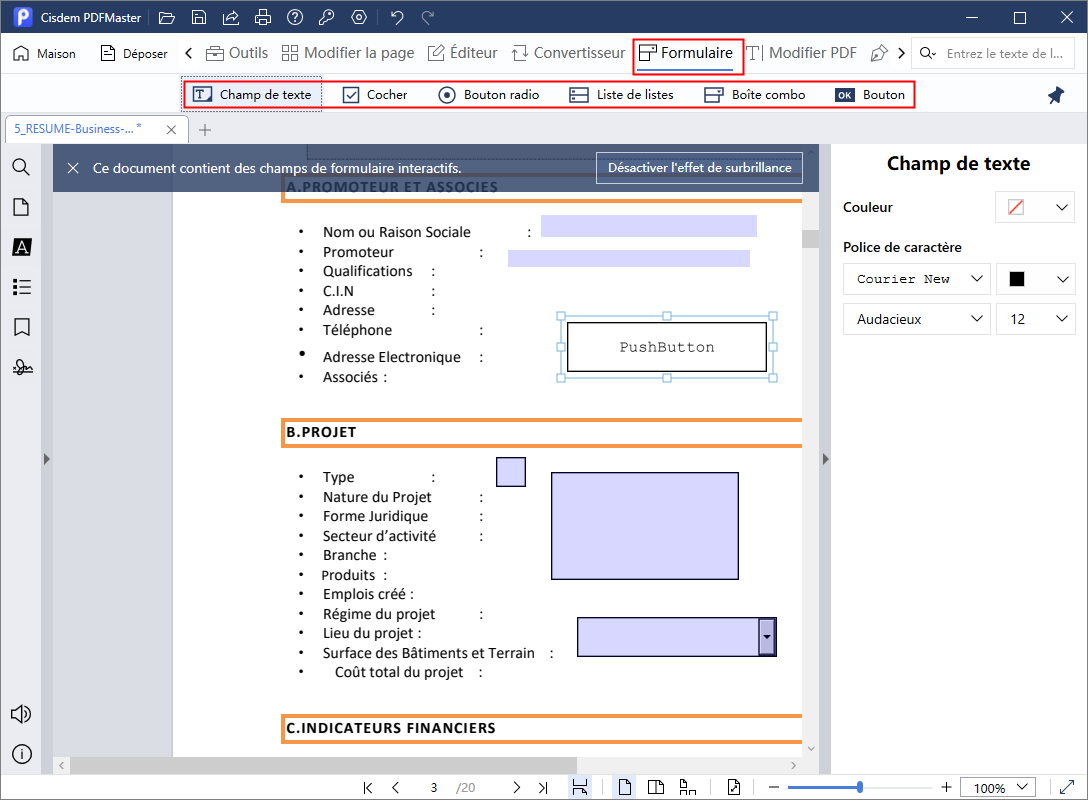The image size is (1088, 800).
Task: Redo the last action
Action: coord(428,17)
